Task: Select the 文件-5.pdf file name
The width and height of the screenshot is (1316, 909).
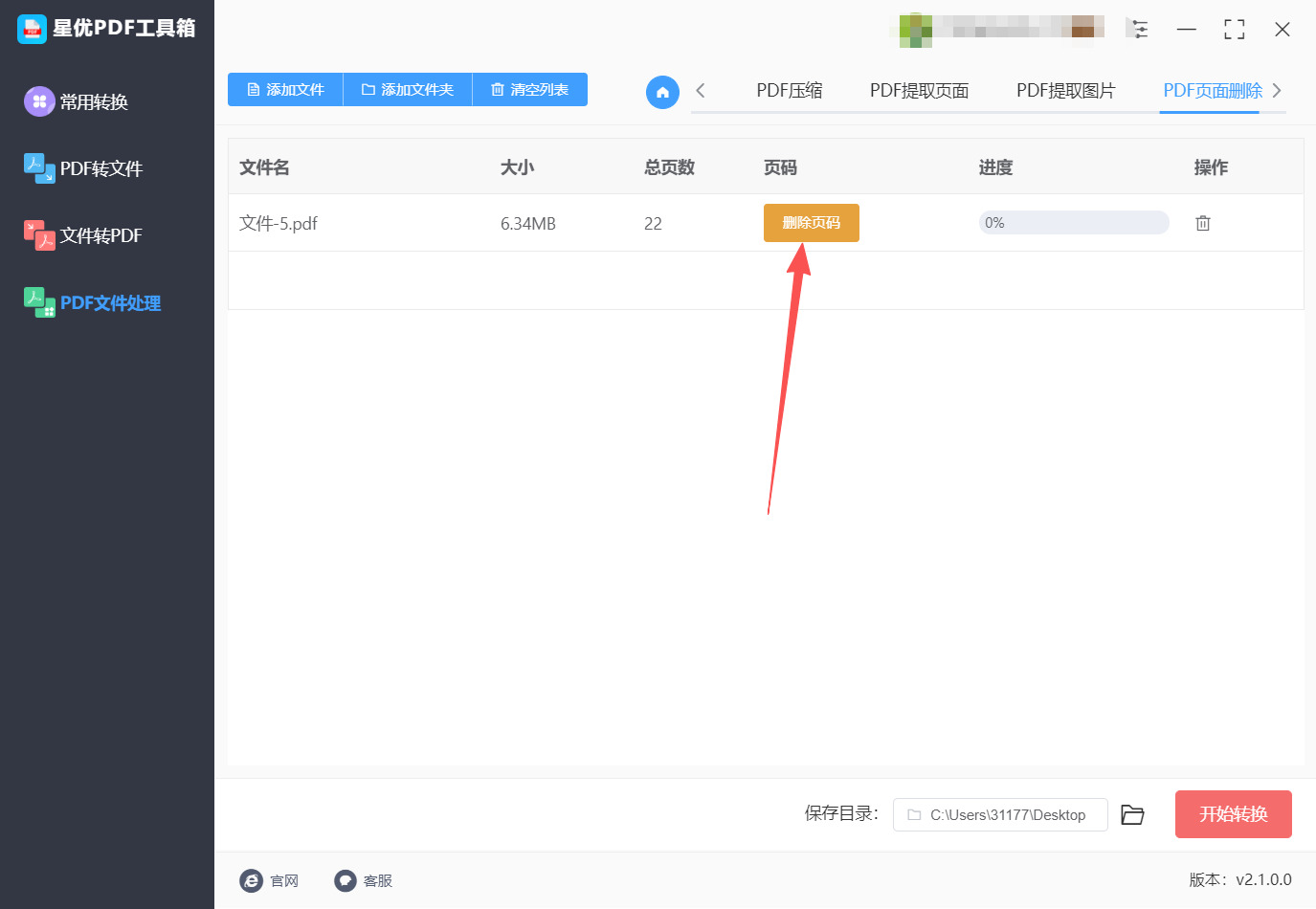Action: (279, 223)
